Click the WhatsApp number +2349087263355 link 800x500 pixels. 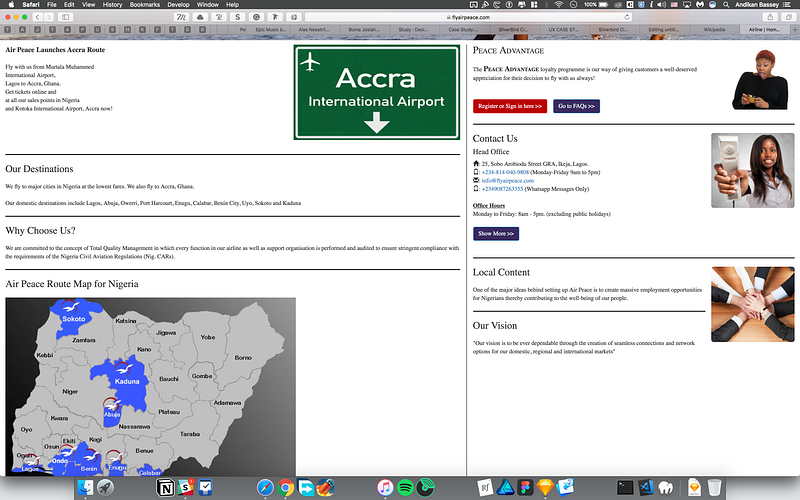[x=502, y=189]
